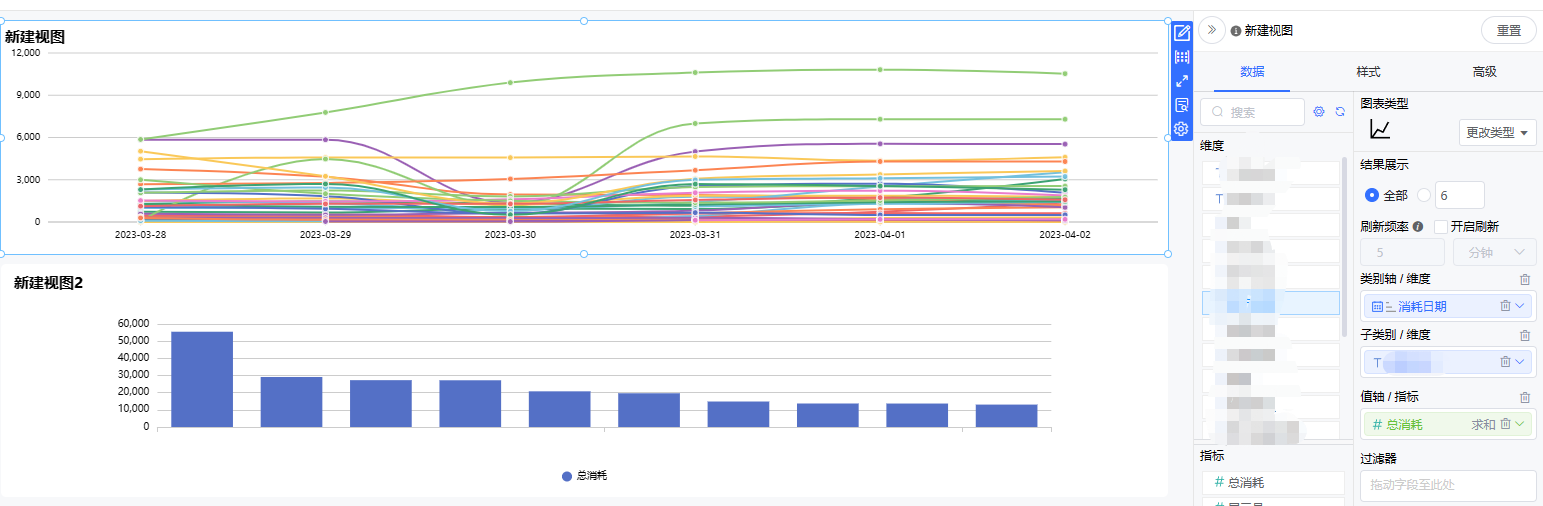The height and width of the screenshot is (506, 1543).
Task: Open view details search-document icon
Action: coord(1182,105)
